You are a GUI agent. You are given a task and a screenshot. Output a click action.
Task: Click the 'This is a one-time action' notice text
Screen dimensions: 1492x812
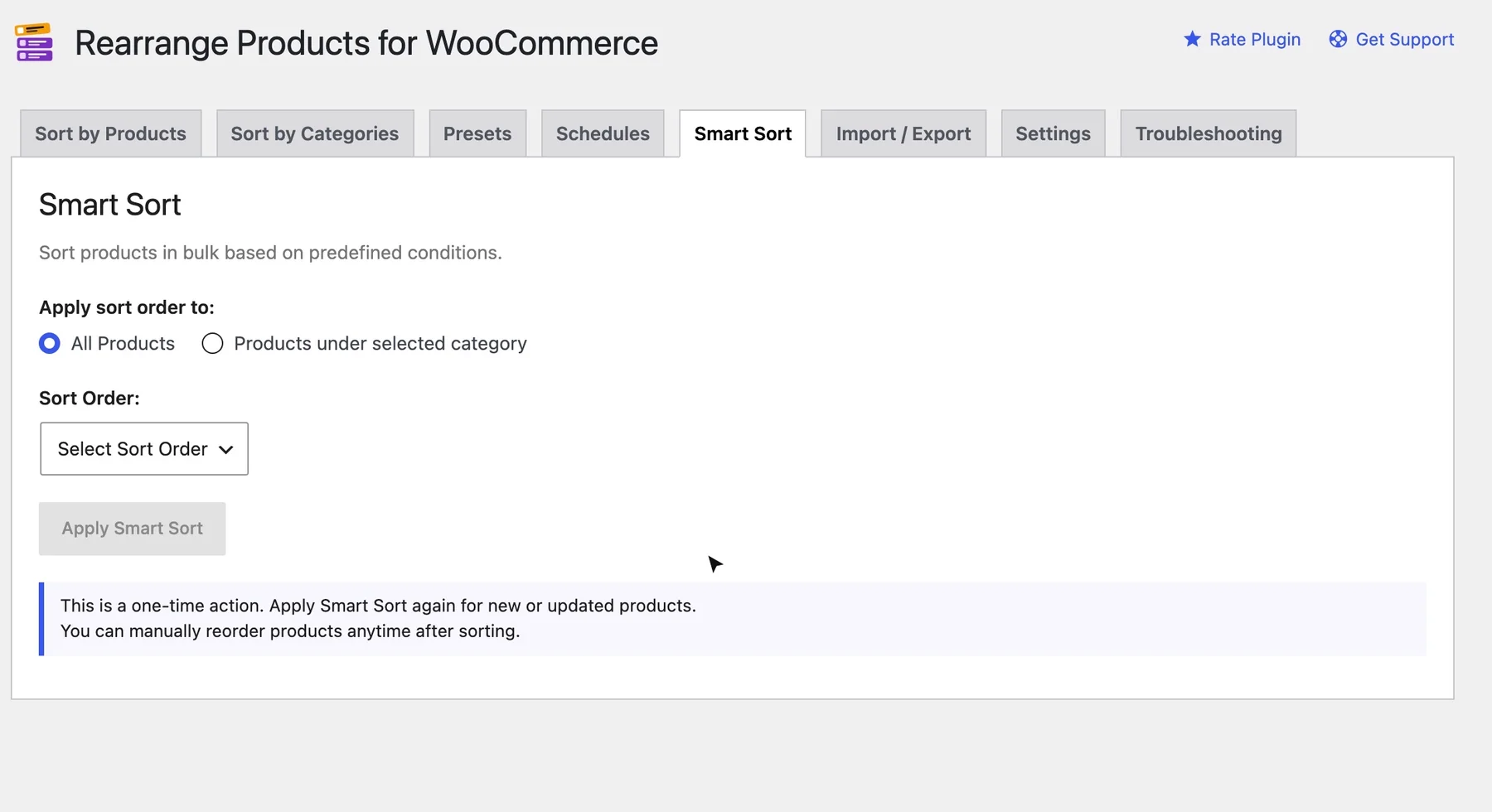[378, 606]
